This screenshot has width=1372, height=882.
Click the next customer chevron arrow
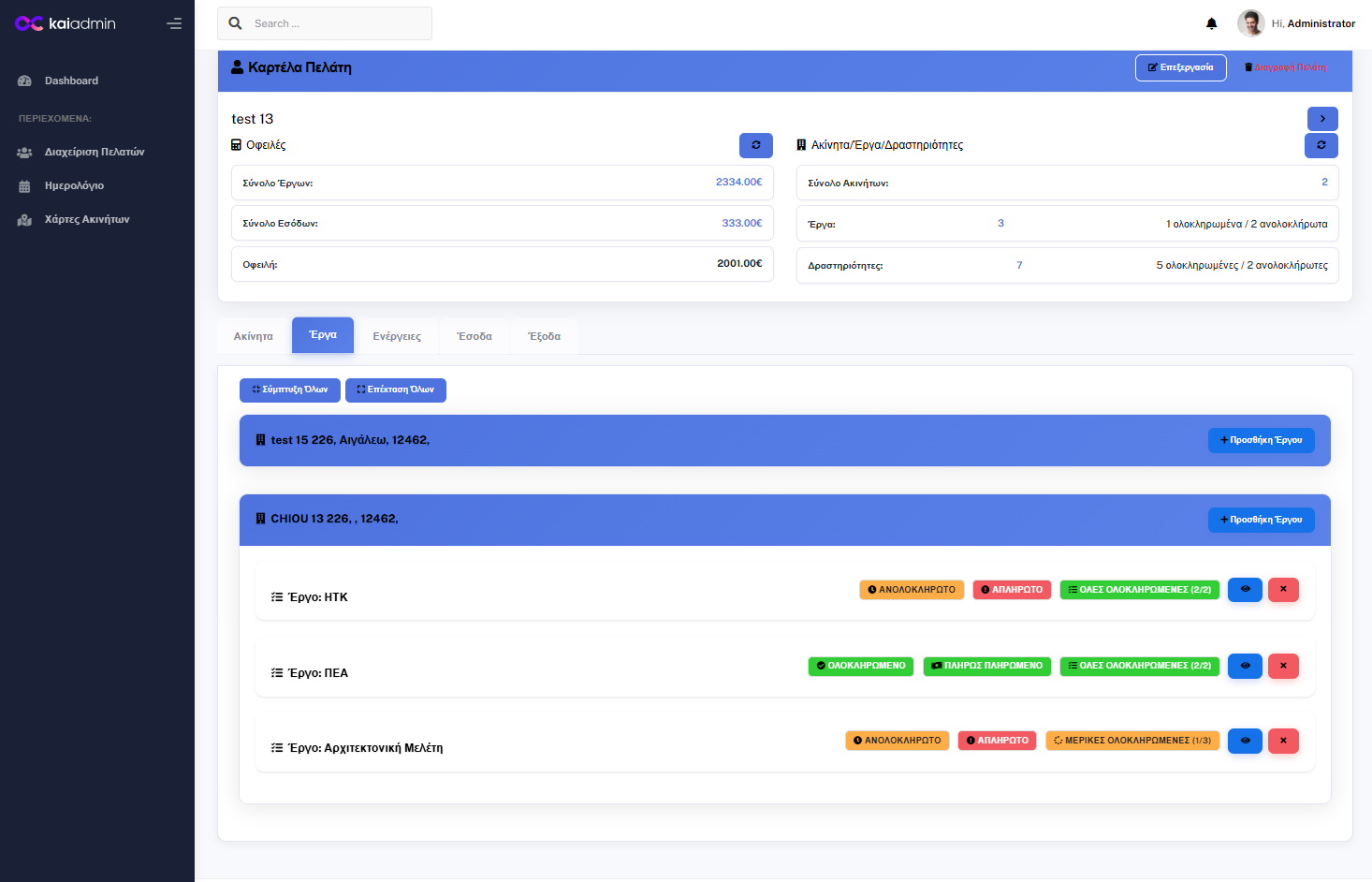coord(1321,119)
